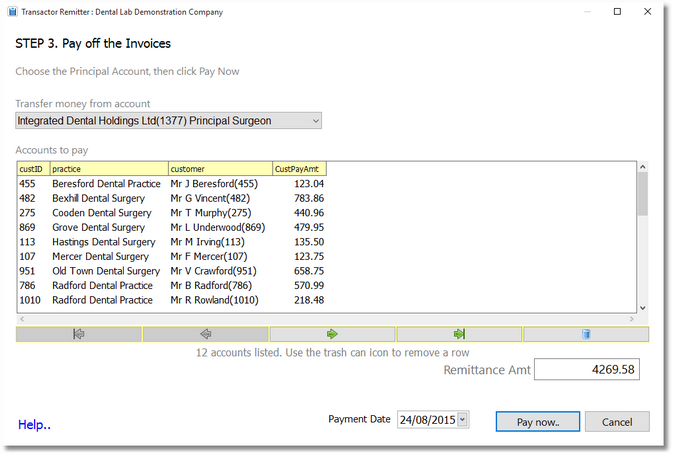Click custID 786 cell
Viewport: 673px width, 455px height.
[27, 285]
